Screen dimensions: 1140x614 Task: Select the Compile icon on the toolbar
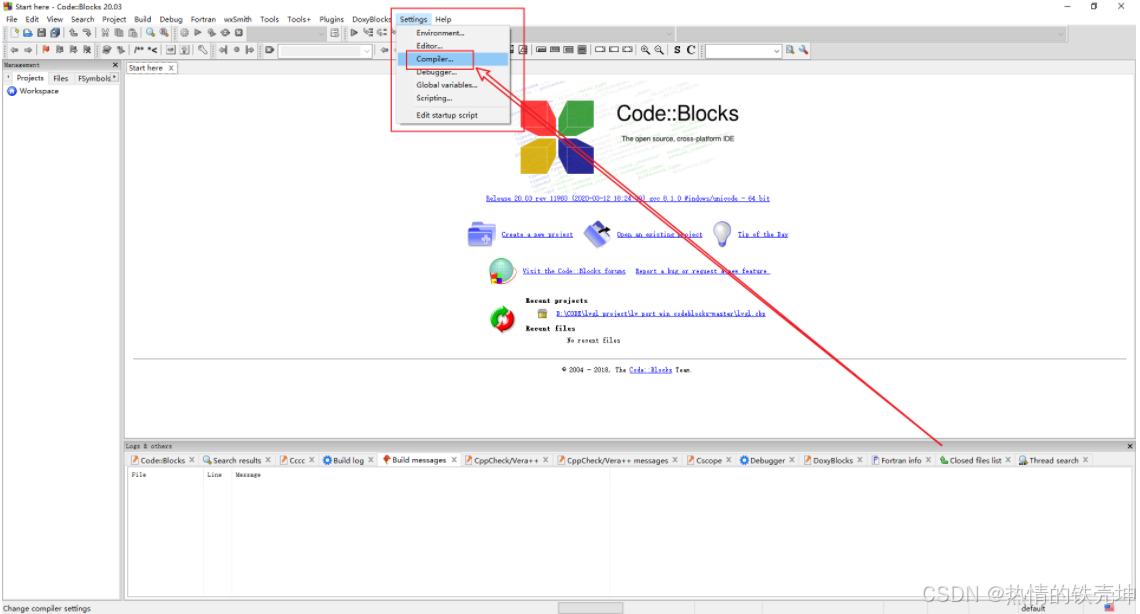pyautogui.click(x=183, y=32)
